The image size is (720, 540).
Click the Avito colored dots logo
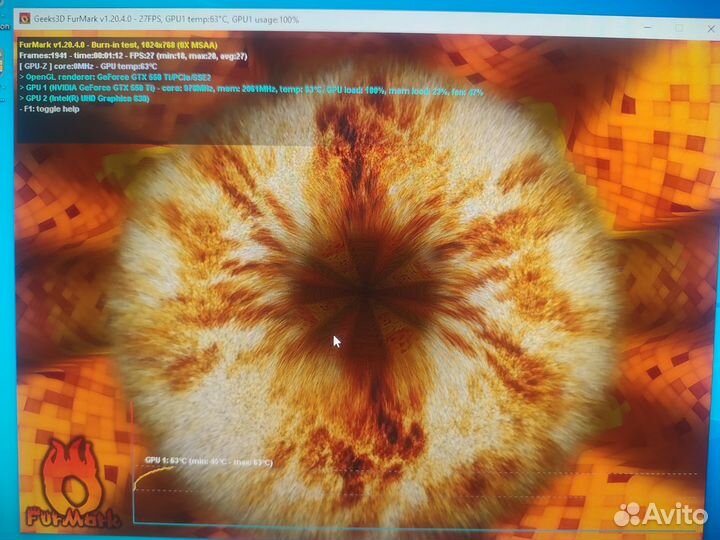pyautogui.click(x=627, y=514)
